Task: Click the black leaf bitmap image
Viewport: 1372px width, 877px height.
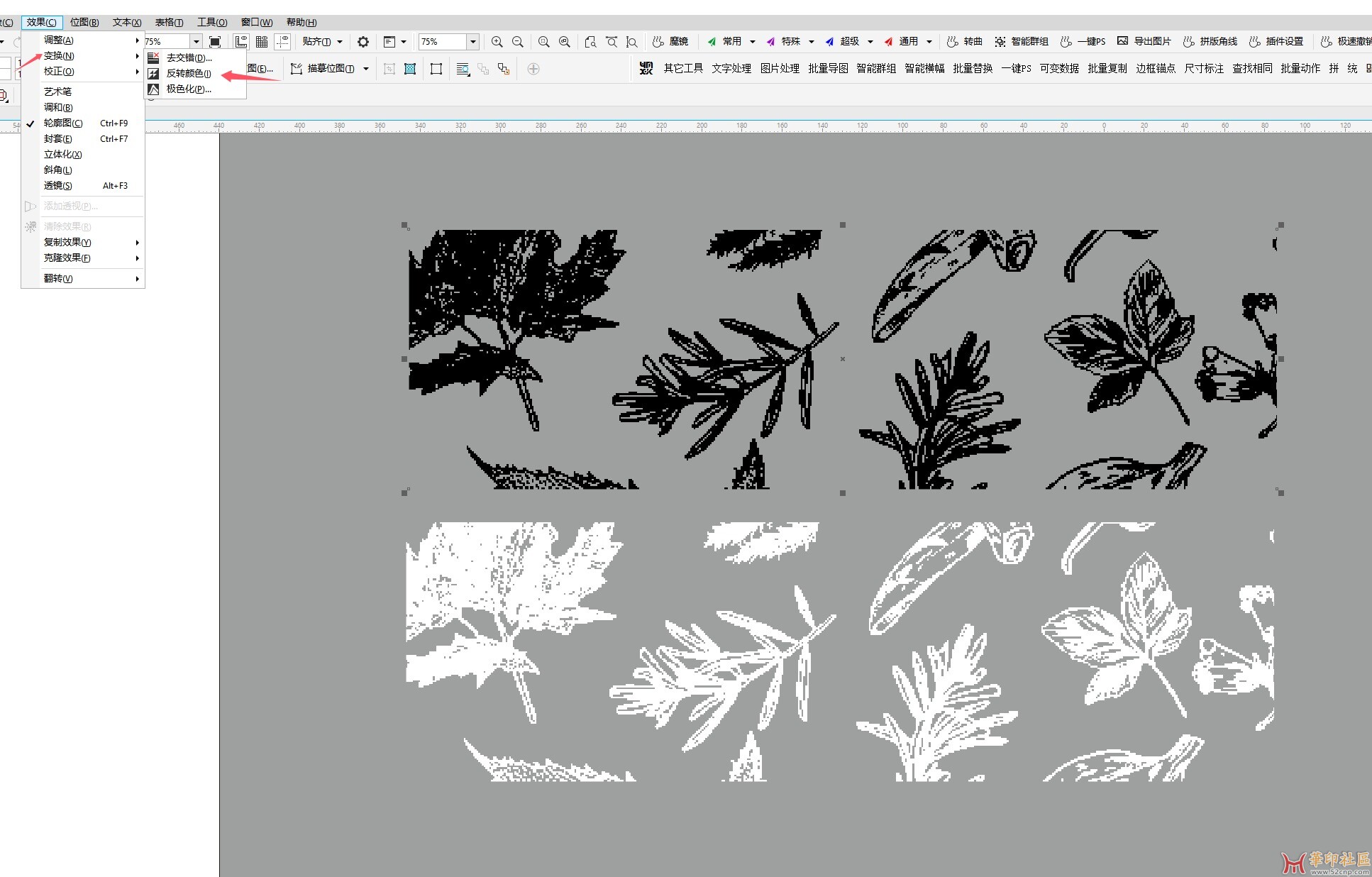Action: pyautogui.click(x=843, y=359)
